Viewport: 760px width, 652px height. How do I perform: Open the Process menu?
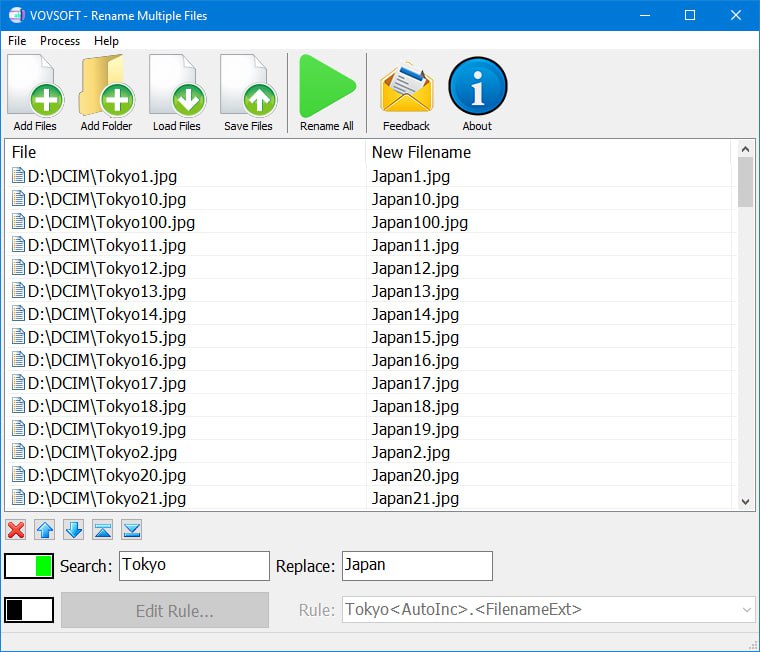click(60, 41)
